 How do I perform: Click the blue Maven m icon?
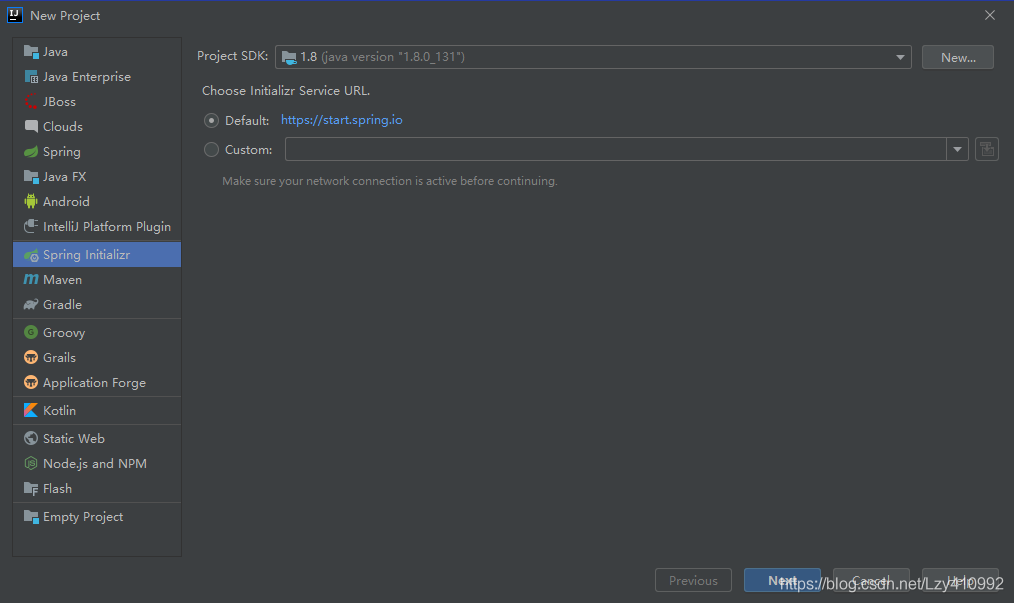point(30,280)
